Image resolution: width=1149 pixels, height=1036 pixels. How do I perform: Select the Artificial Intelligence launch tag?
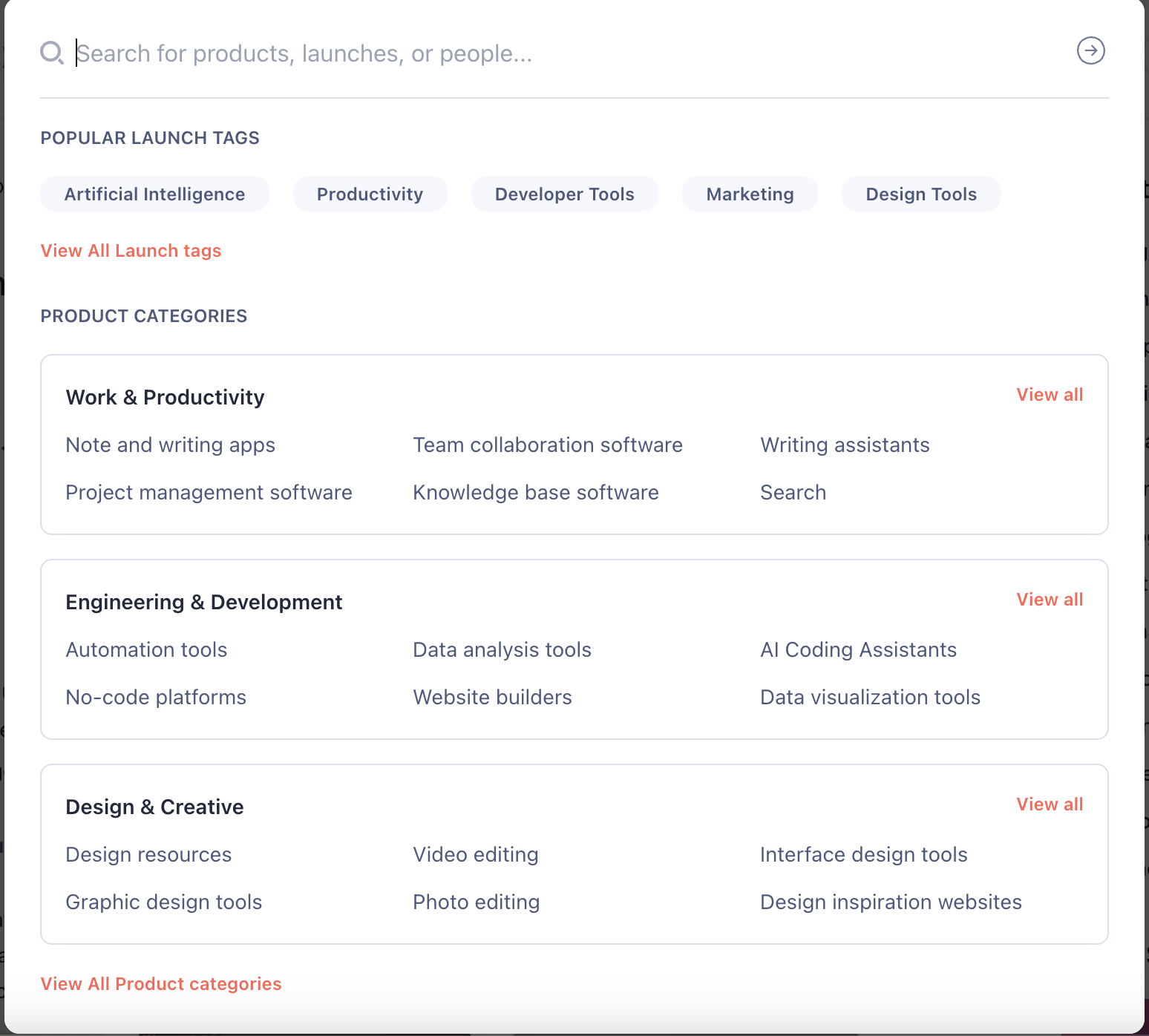(154, 194)
